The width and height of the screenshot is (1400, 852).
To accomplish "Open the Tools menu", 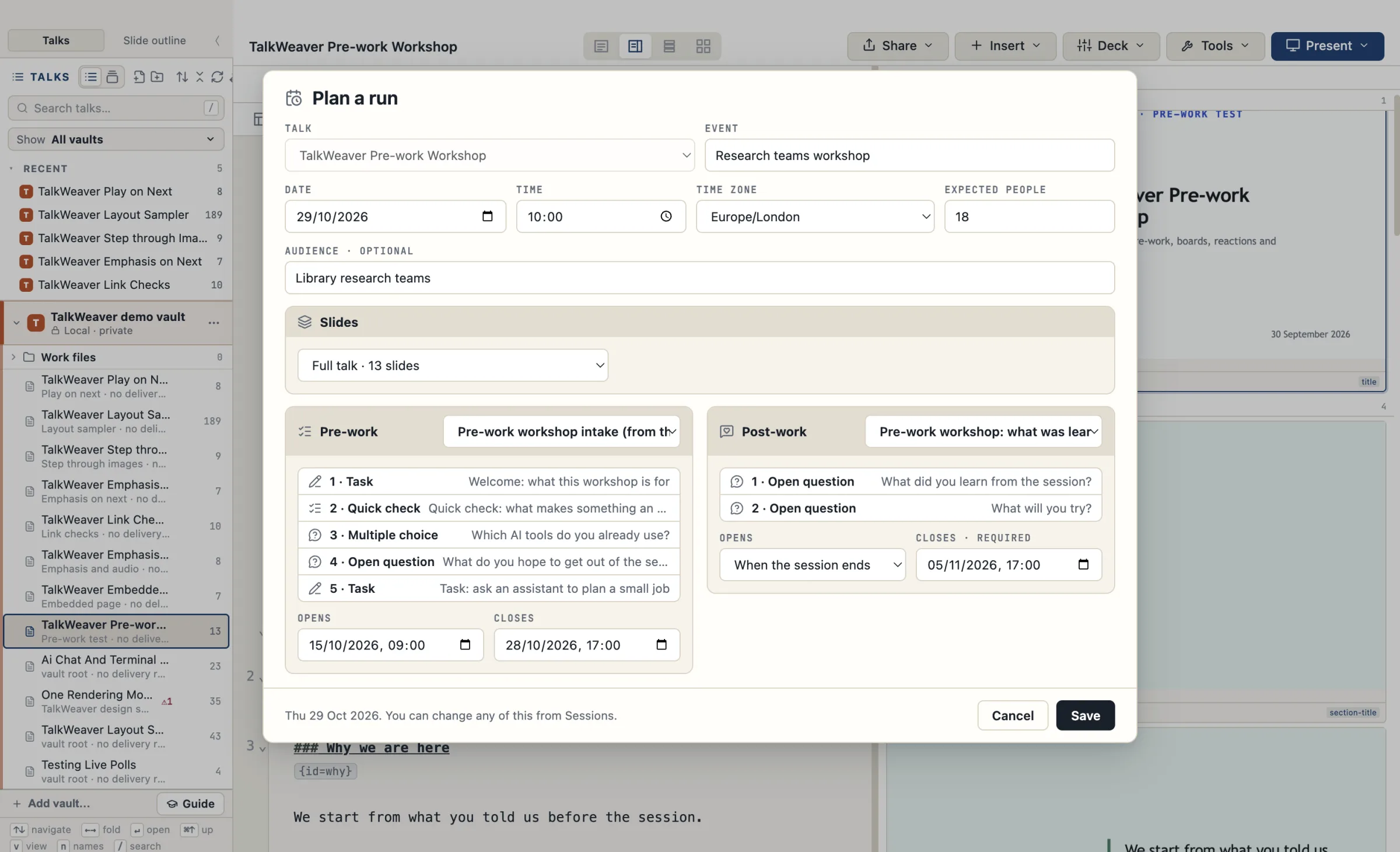I will click(1216, 46).
